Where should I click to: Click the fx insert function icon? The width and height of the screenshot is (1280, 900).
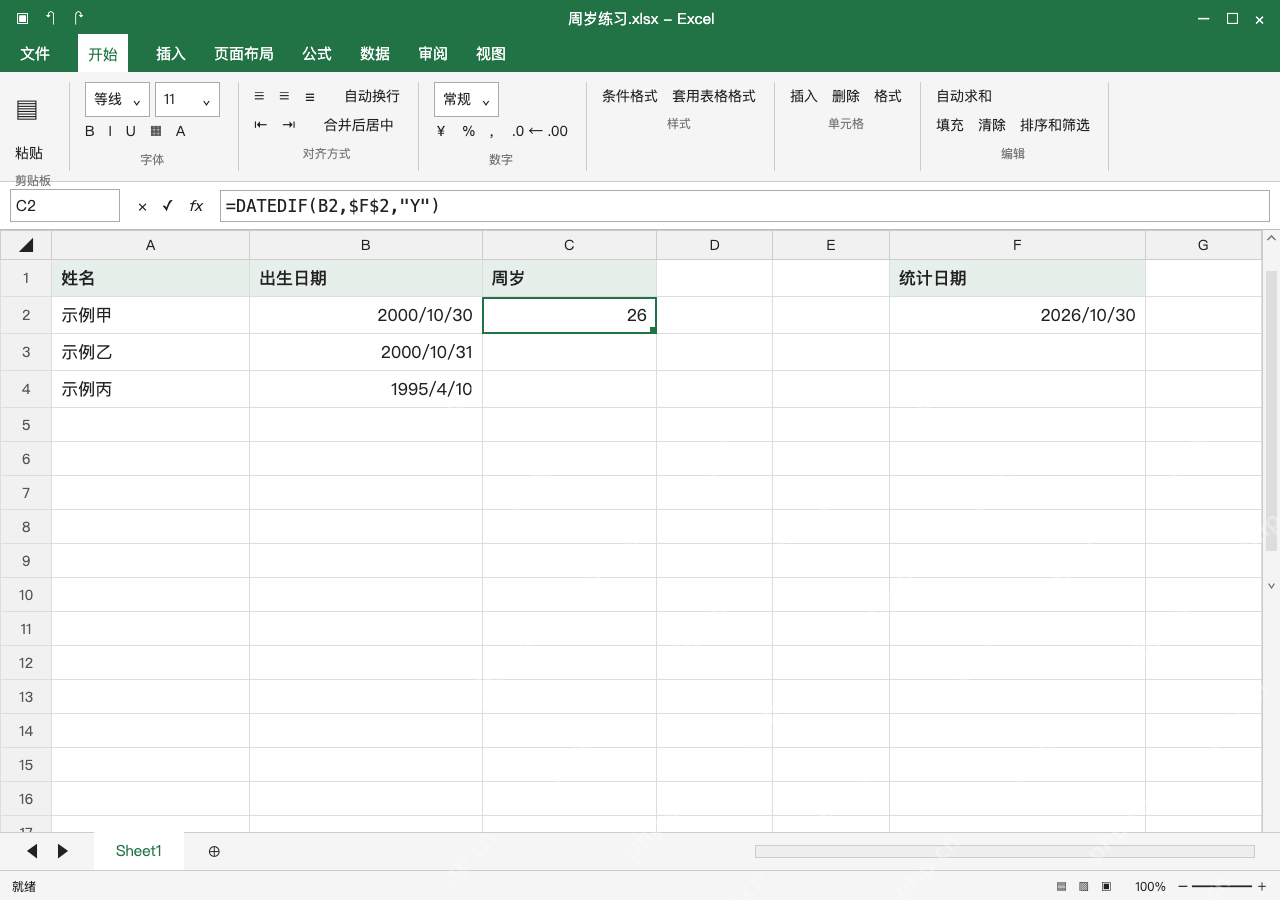196,206
